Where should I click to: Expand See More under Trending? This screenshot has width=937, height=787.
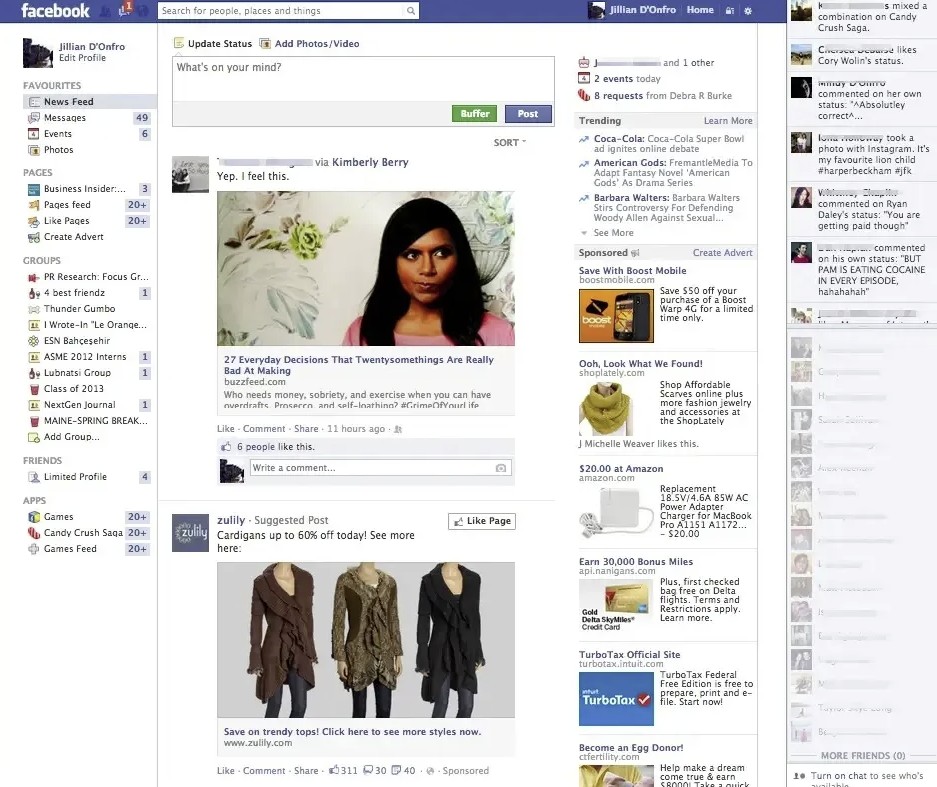coord(613,233)
